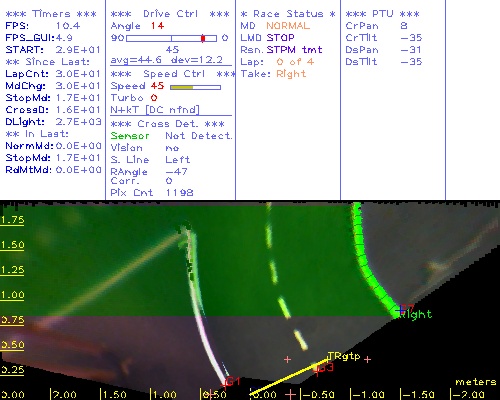Image resolution: width=500 pixels, height=400 pixels.
Task: Click the NORMAL mode status value
Action: pos(288,26)
